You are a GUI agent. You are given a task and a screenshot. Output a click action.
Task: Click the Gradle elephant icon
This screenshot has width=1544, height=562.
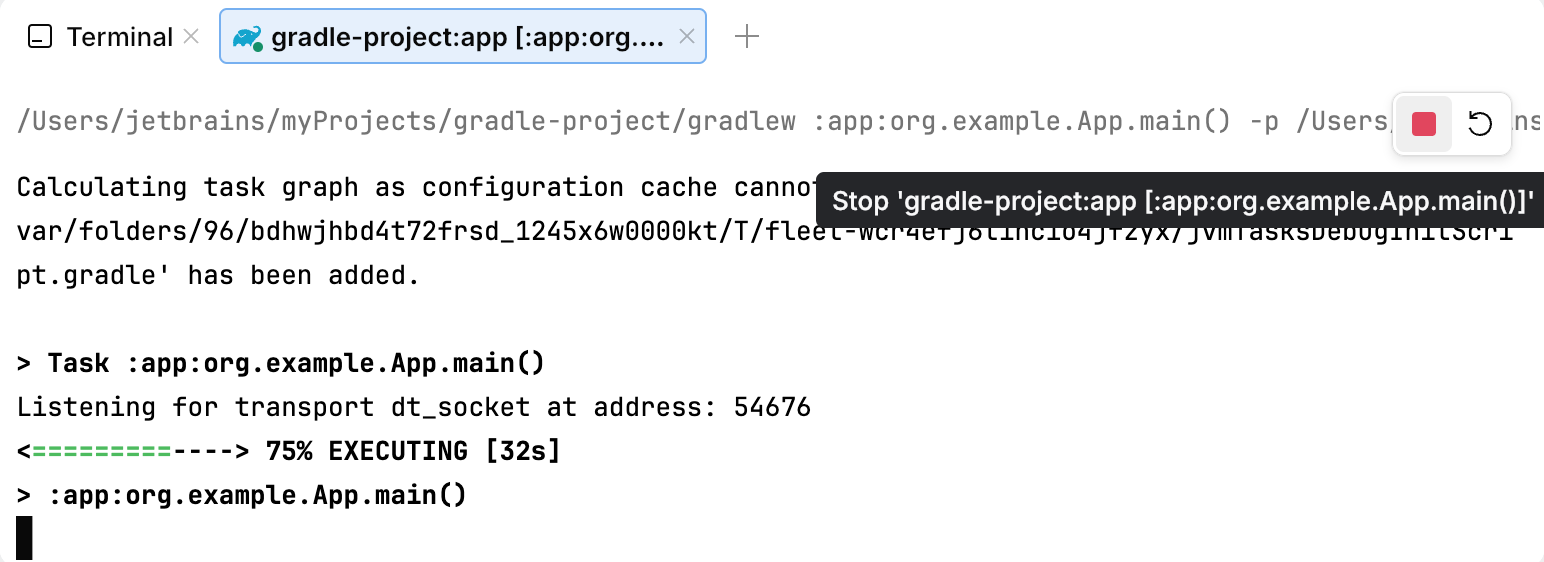coord(247,38)
